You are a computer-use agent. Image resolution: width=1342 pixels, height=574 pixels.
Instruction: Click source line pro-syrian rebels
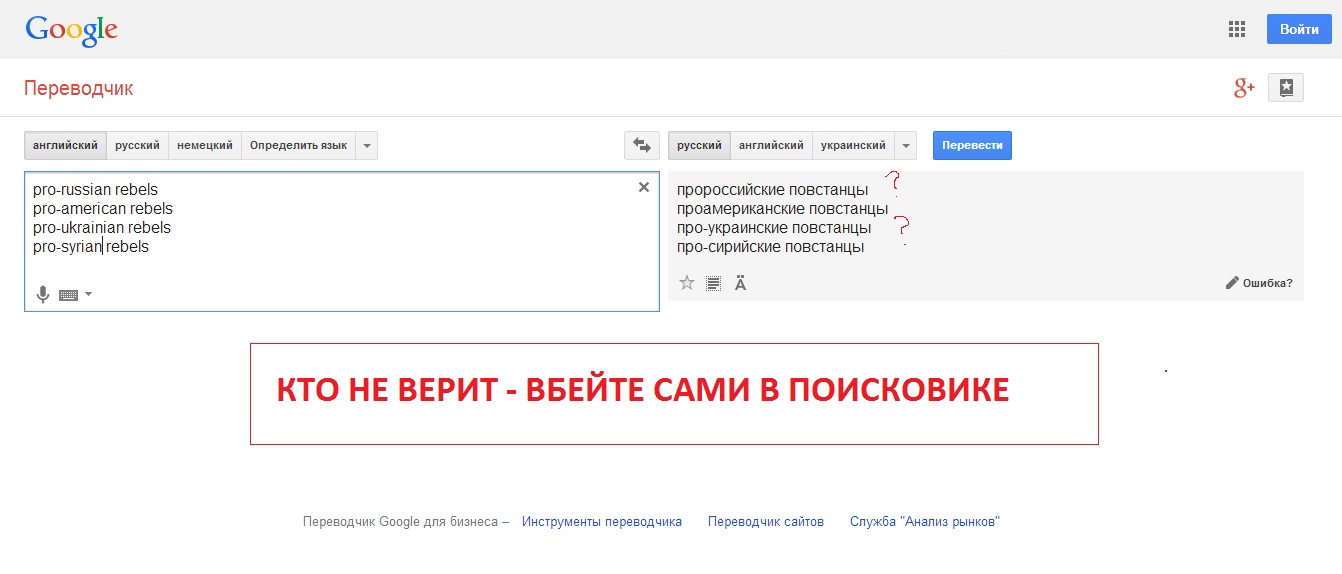coord(90,246)
